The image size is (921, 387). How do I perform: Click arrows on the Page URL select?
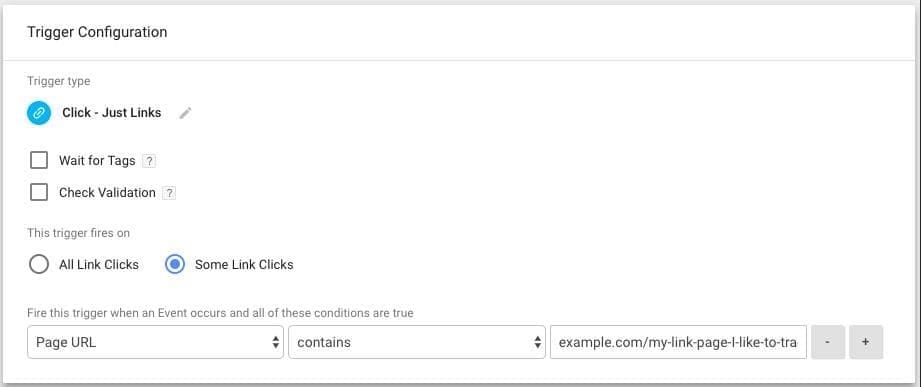pyautogui.click(x=275, y=342)
